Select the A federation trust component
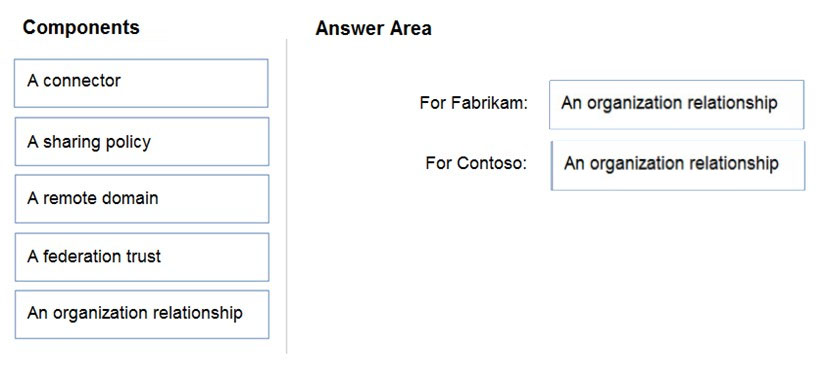The image size is (828, 377). pos(142,257)
